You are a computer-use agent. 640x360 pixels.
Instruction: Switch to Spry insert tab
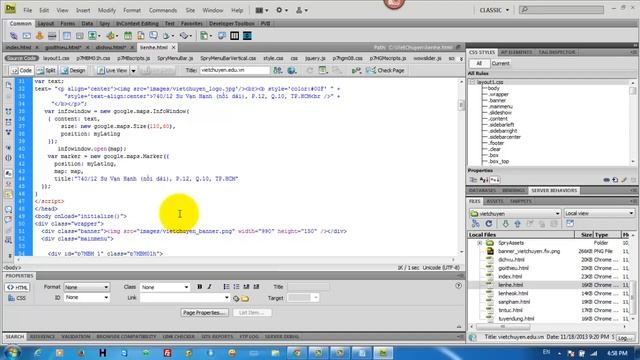click(x=104, y=24)
